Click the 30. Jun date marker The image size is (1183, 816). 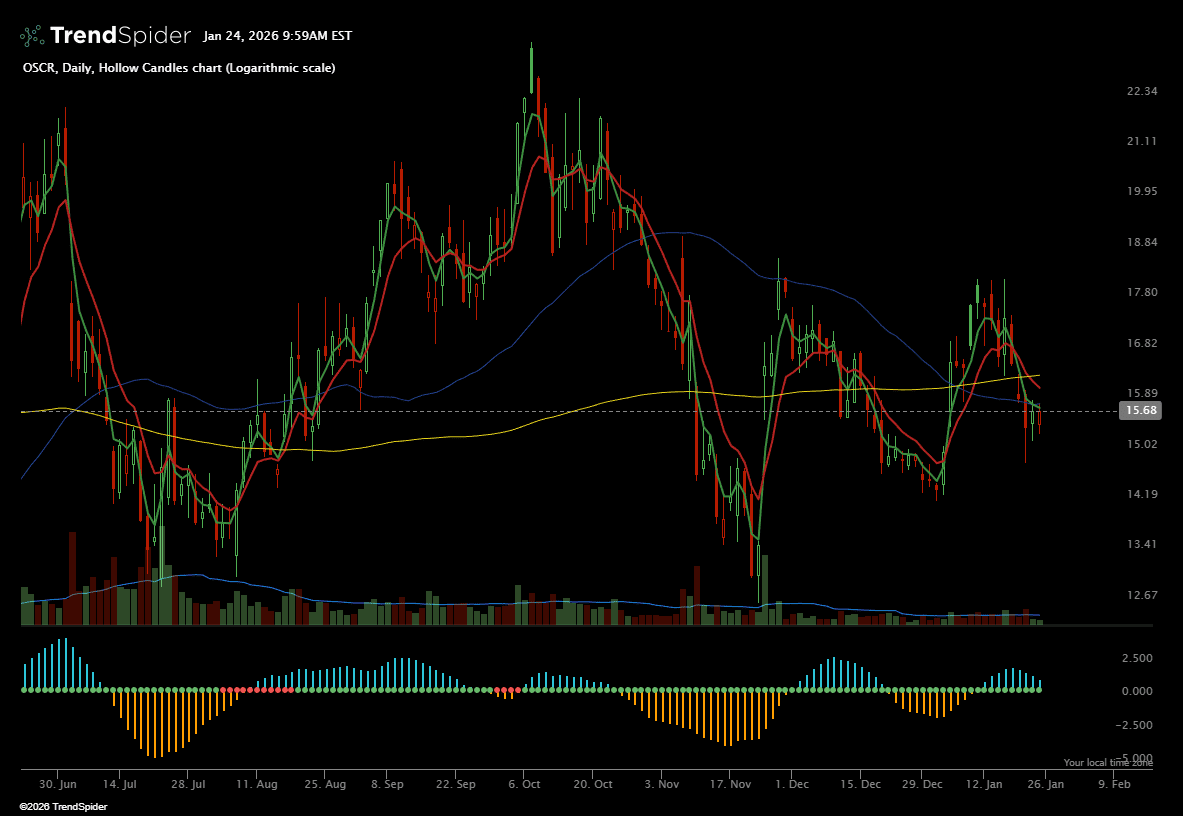59,785
